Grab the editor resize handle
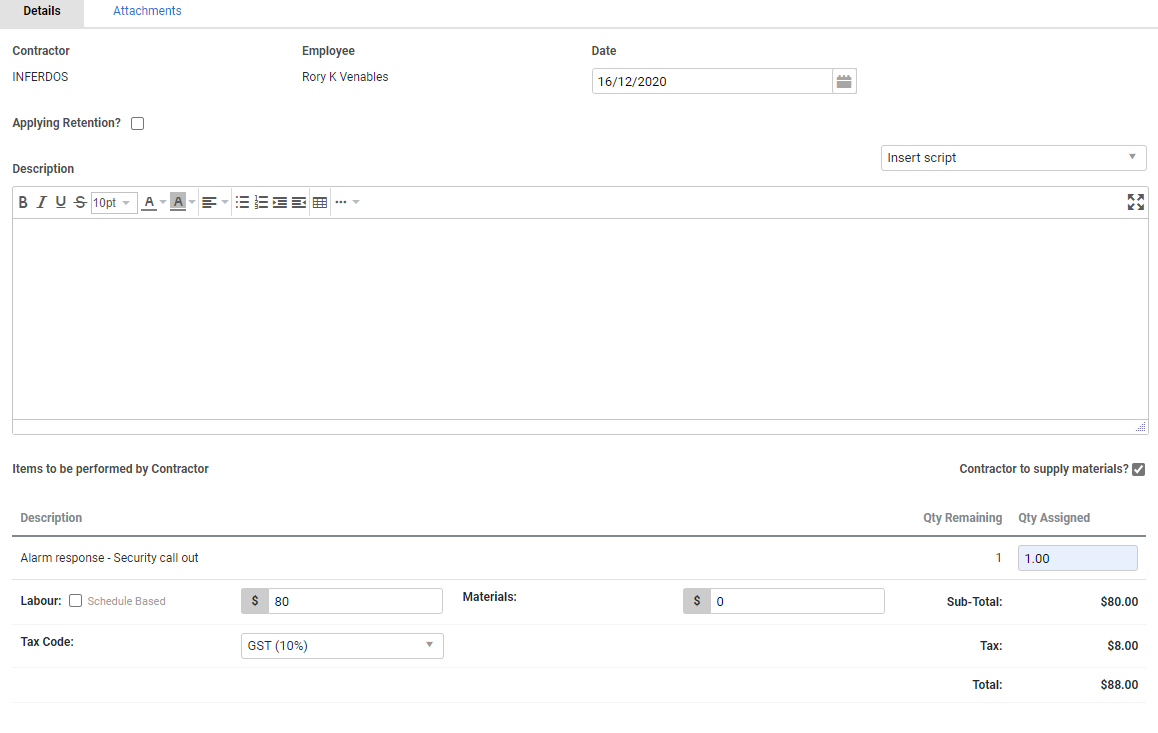Viewport: 1158px width, 733px height. pos(1140,427)
